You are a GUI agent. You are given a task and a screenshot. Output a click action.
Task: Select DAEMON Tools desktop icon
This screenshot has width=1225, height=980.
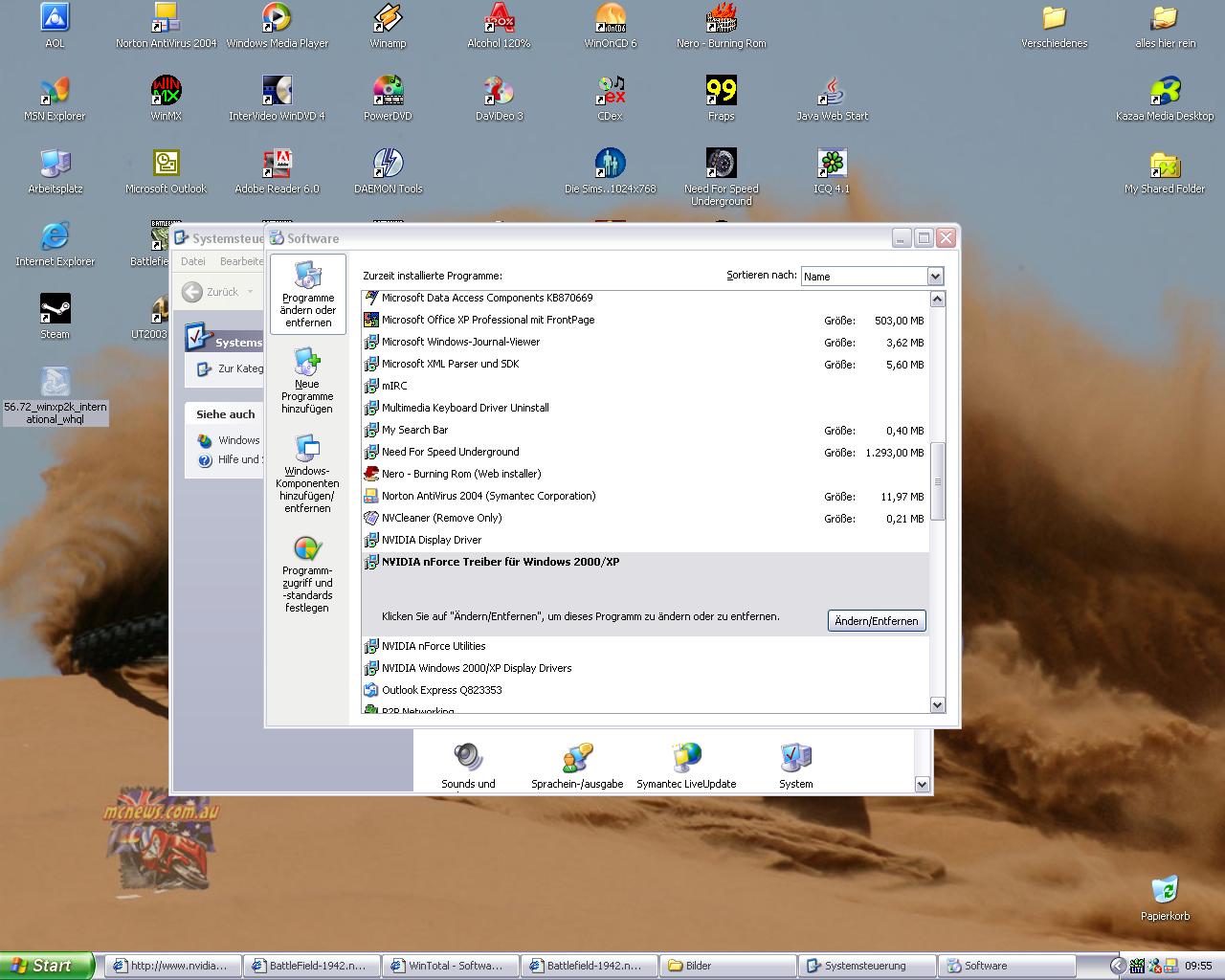coord(388,170)
